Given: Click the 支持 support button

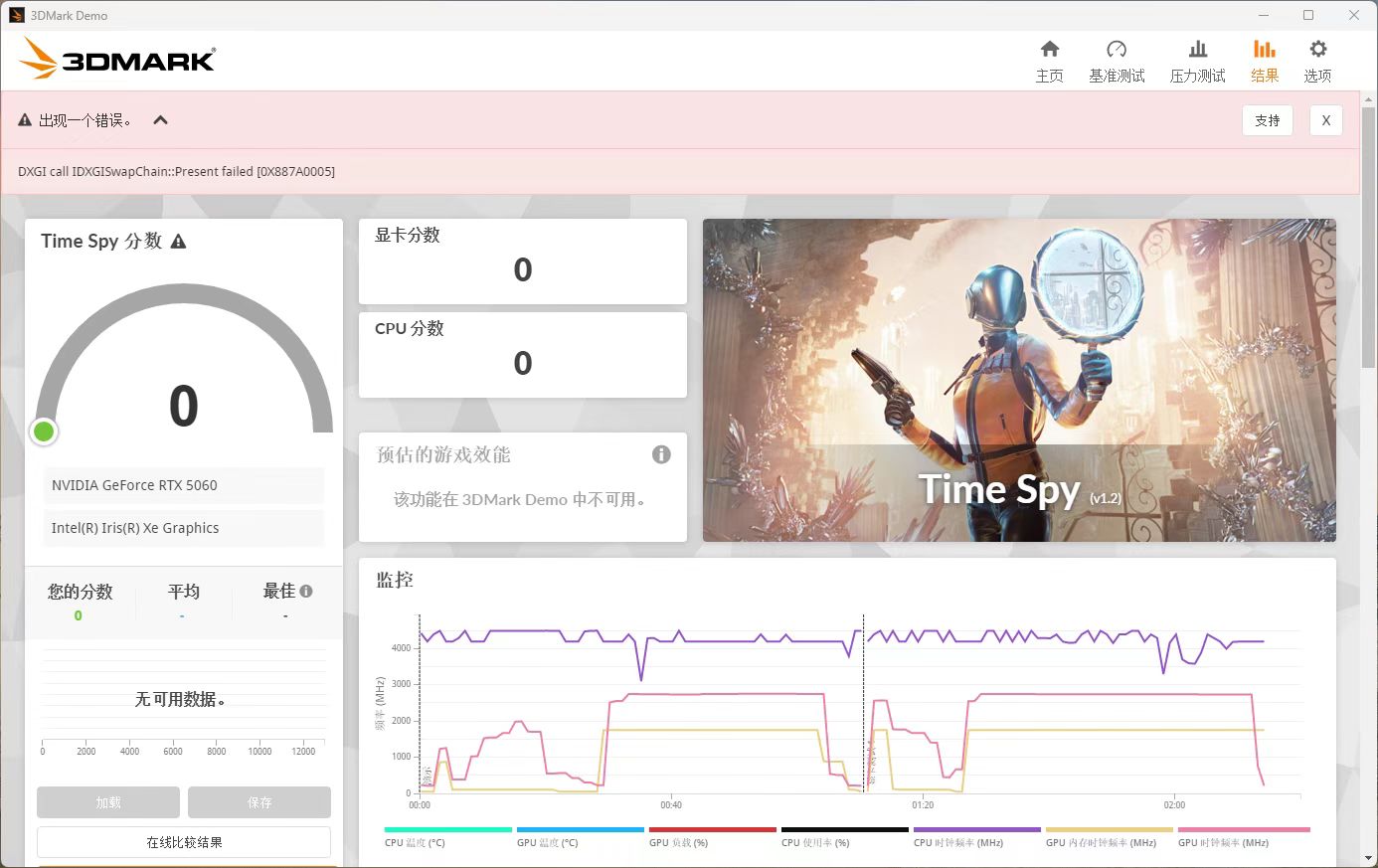Looking at the screenshot, I should click(x=1268, y=120).
